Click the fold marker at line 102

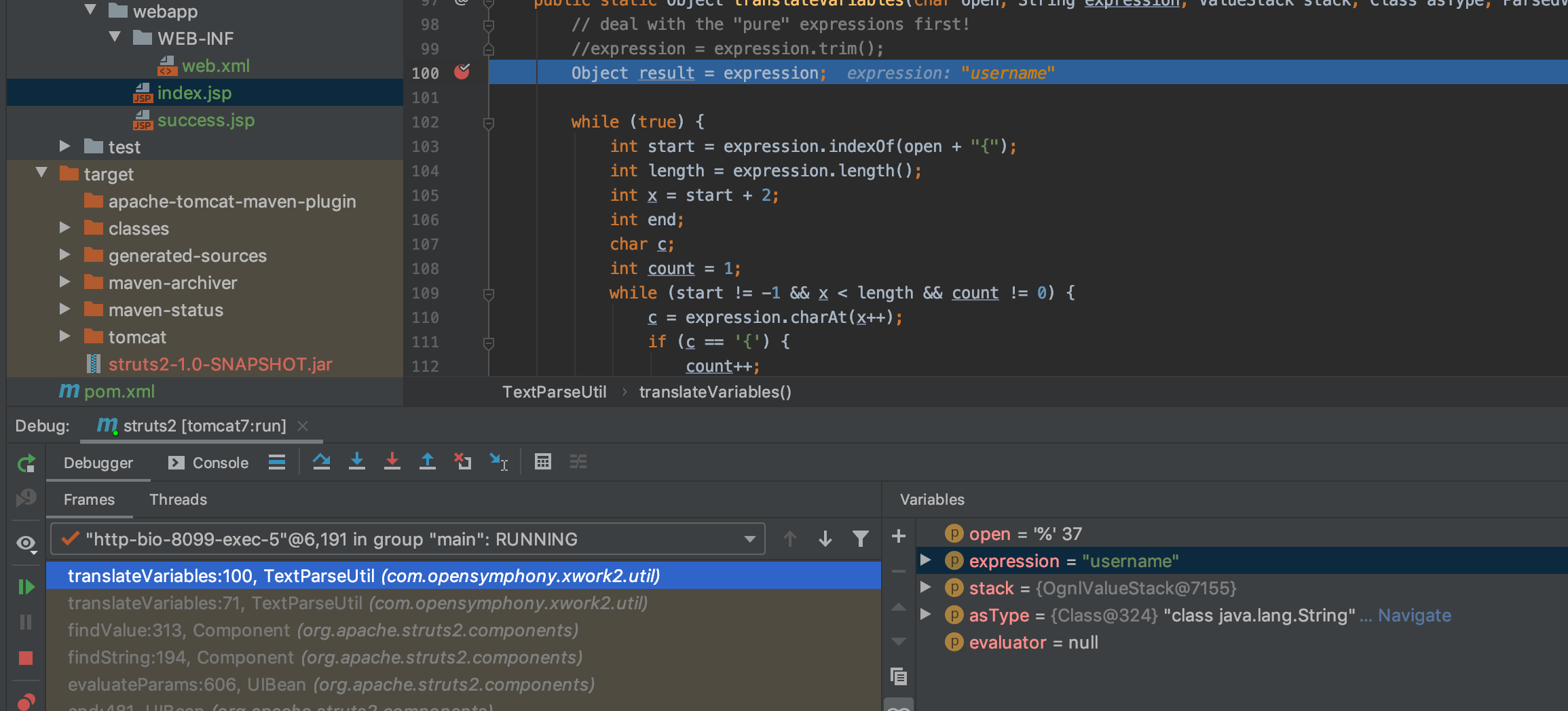(x=488, y=123)
